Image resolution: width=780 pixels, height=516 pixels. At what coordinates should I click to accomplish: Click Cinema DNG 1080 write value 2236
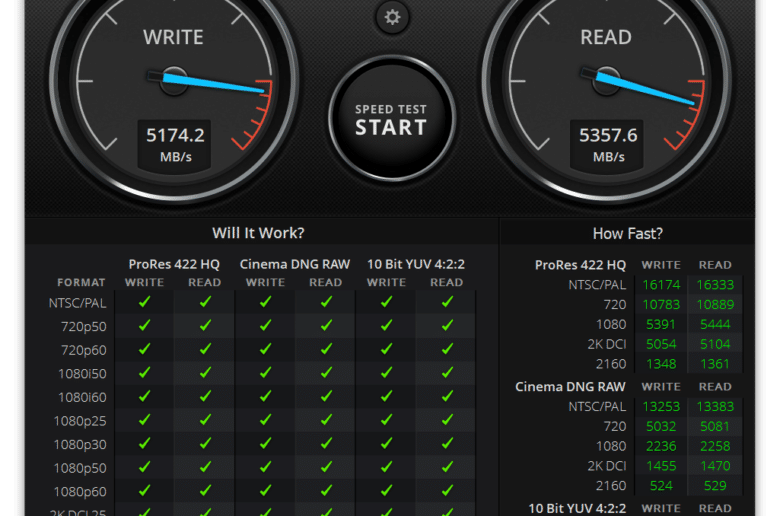[661, 446]
